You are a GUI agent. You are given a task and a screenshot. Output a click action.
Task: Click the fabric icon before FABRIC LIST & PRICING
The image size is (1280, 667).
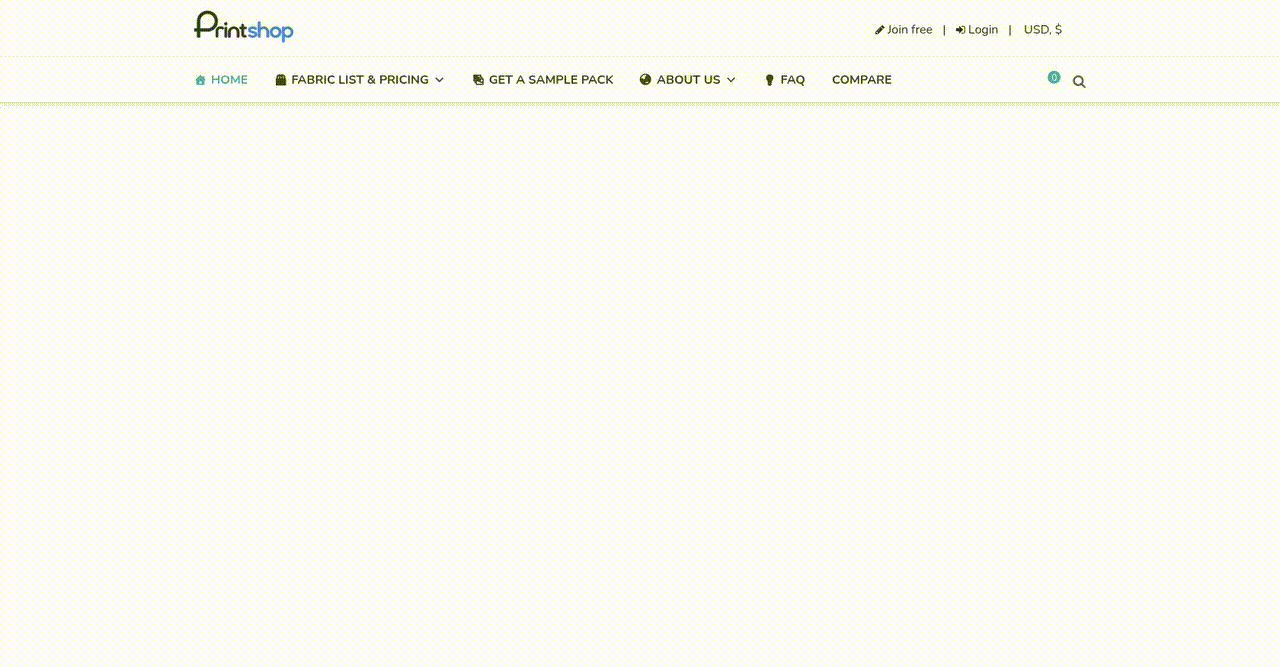[281, 80]
